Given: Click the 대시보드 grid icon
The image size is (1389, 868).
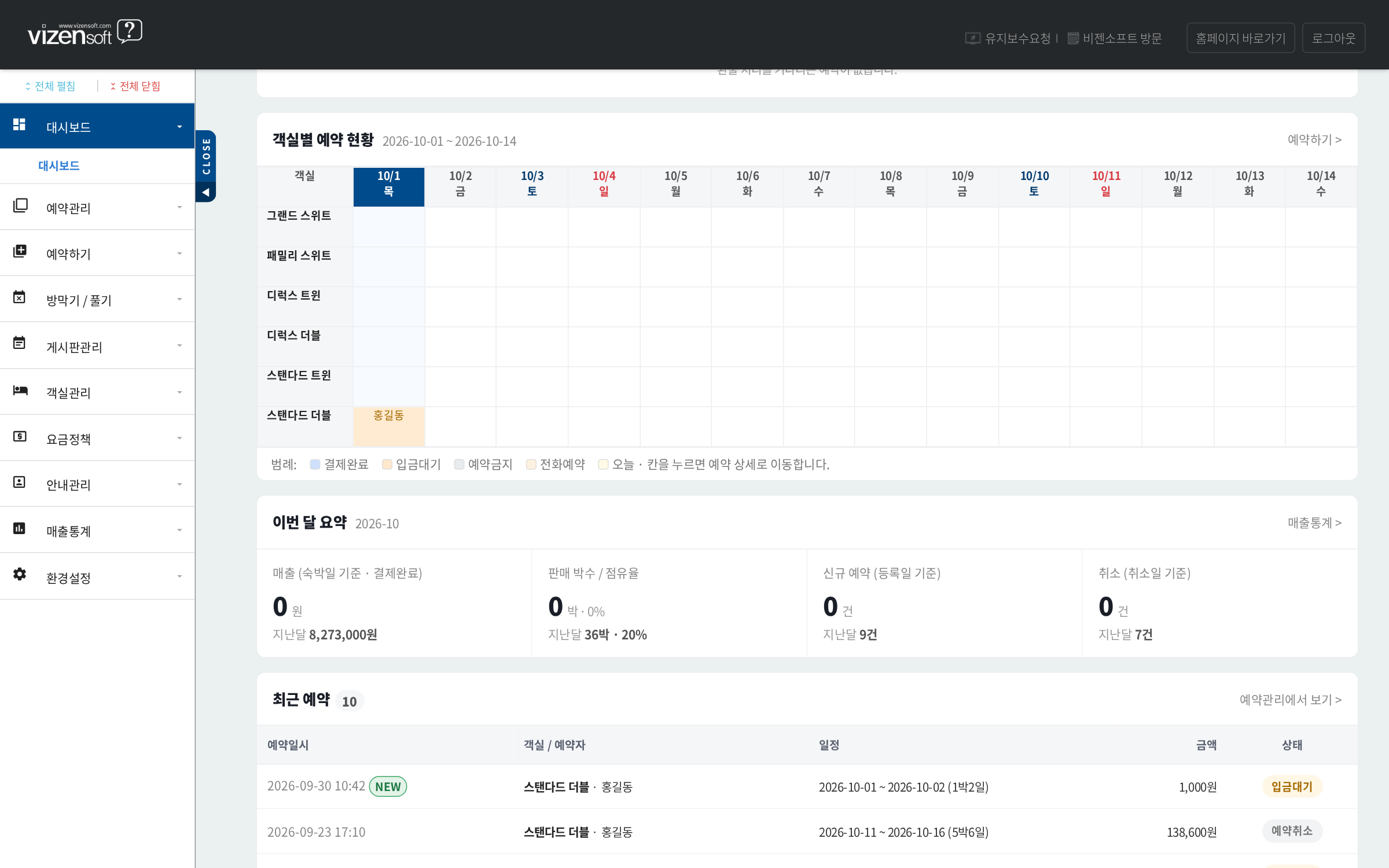Looking at the screenshot, I should point(19,124).
